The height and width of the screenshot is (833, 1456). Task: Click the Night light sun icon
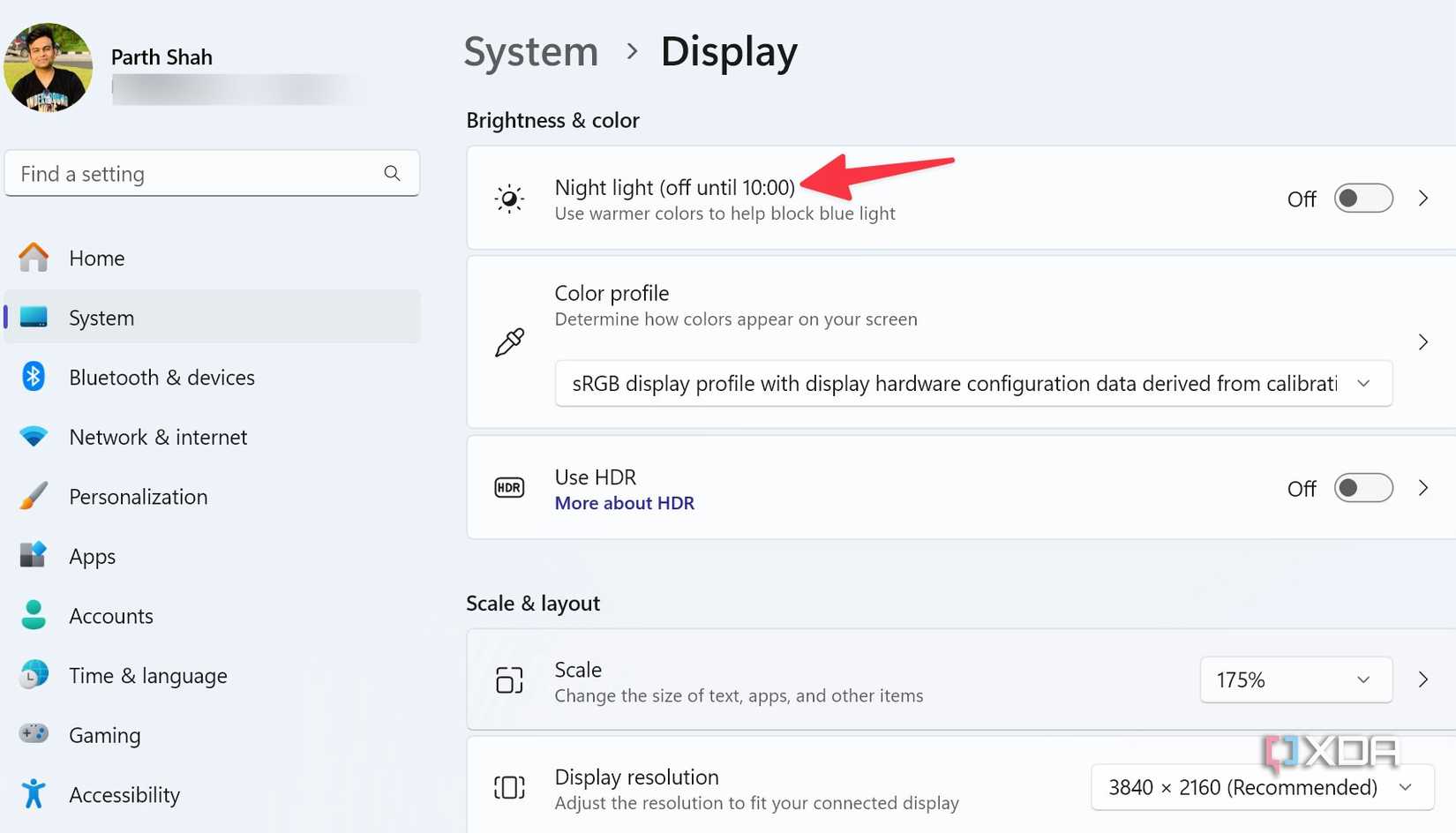[x=509, y=199]
